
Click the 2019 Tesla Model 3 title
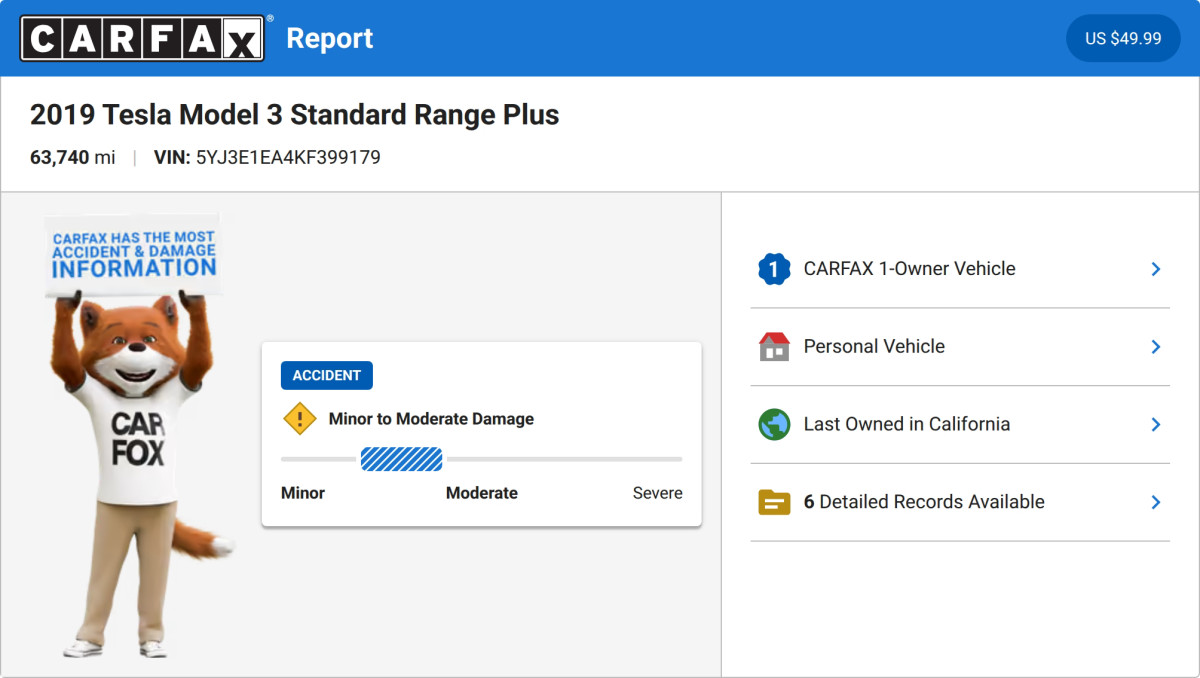click(x=295, y=115)
